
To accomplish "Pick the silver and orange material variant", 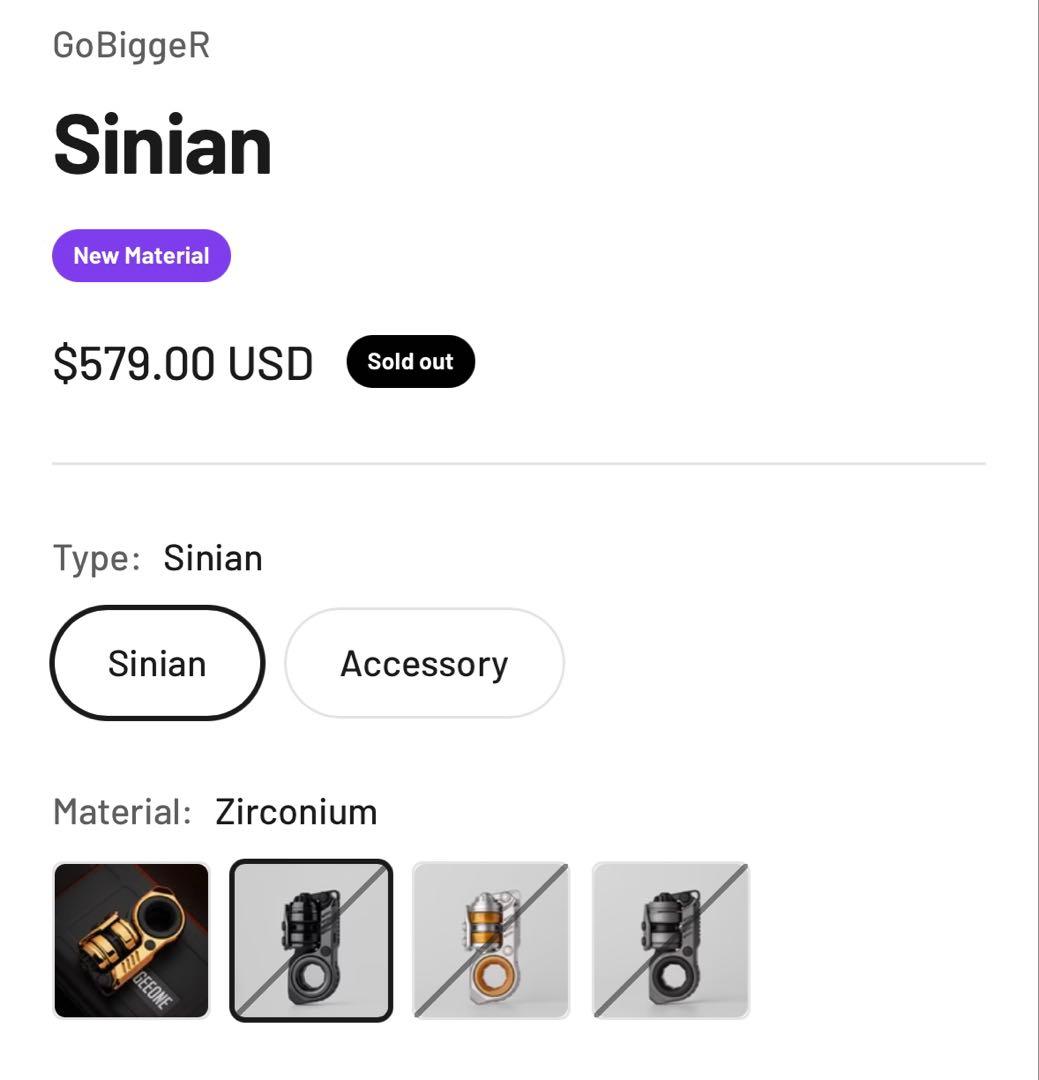I will click(x=490, y=940).
